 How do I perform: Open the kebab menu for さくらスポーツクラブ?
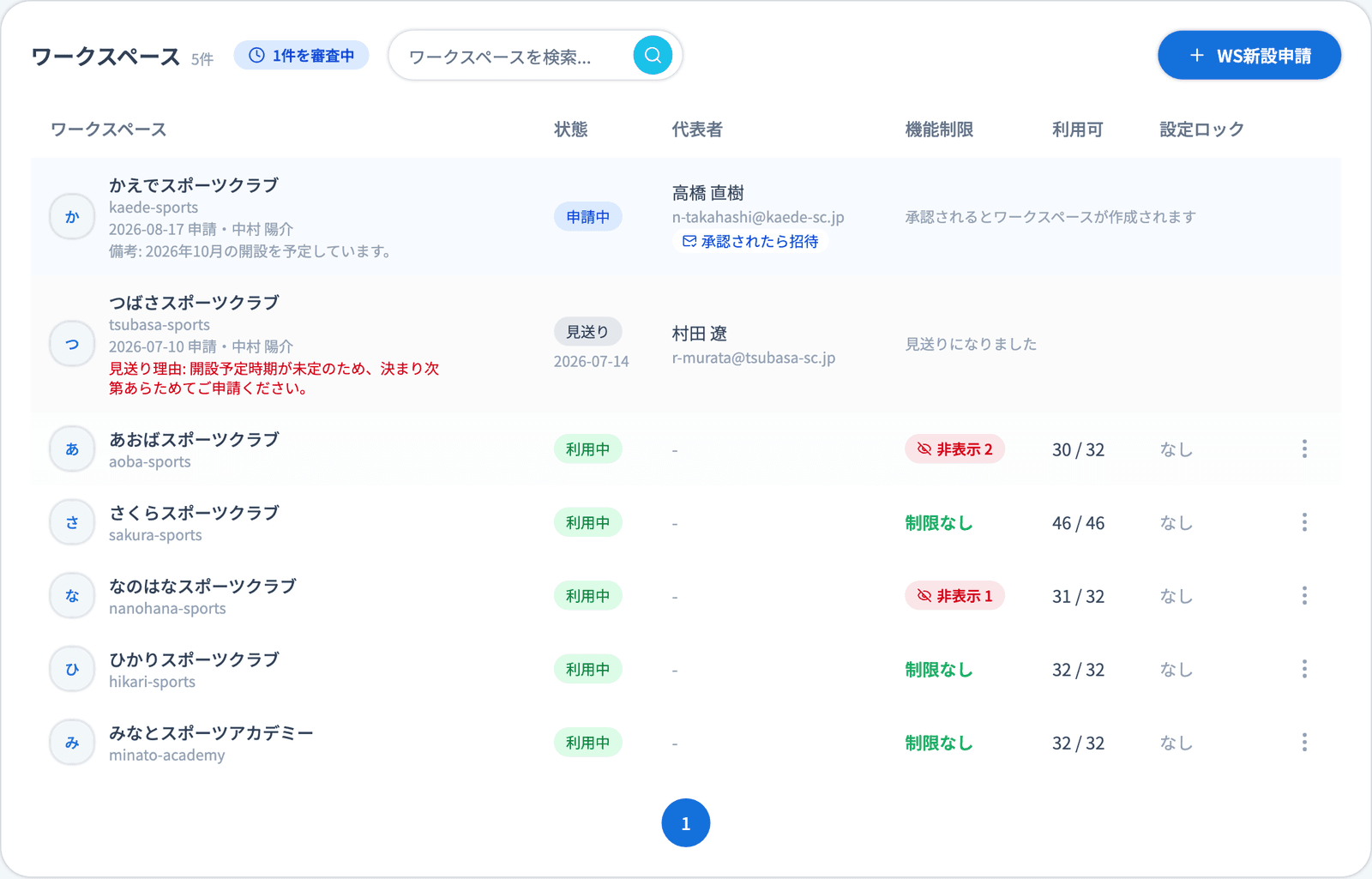point(1304,522)
